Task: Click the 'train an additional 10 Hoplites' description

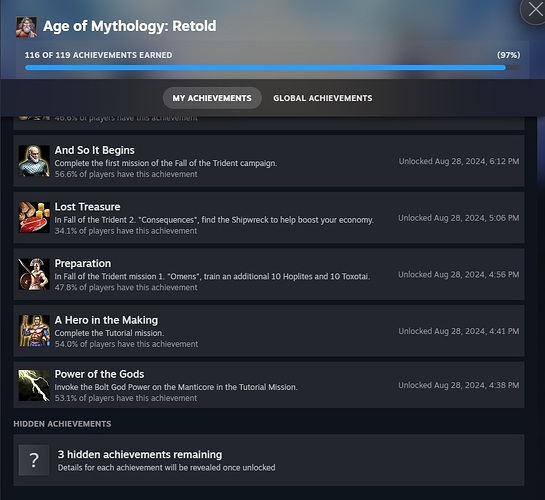Action: point(212,277)
